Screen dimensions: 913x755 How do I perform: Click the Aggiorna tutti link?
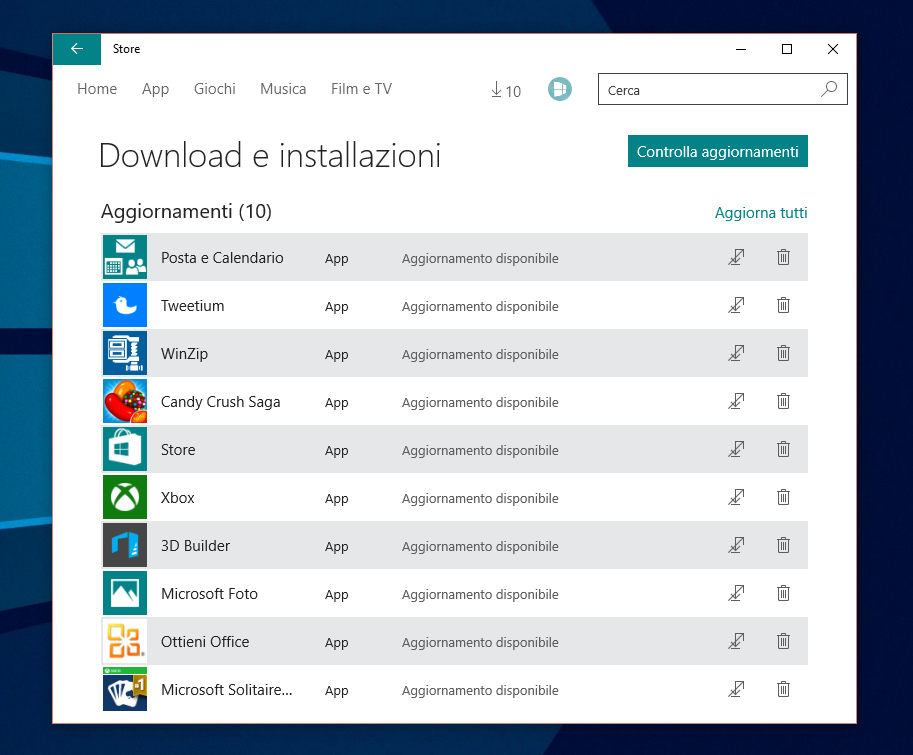point(760,212)
